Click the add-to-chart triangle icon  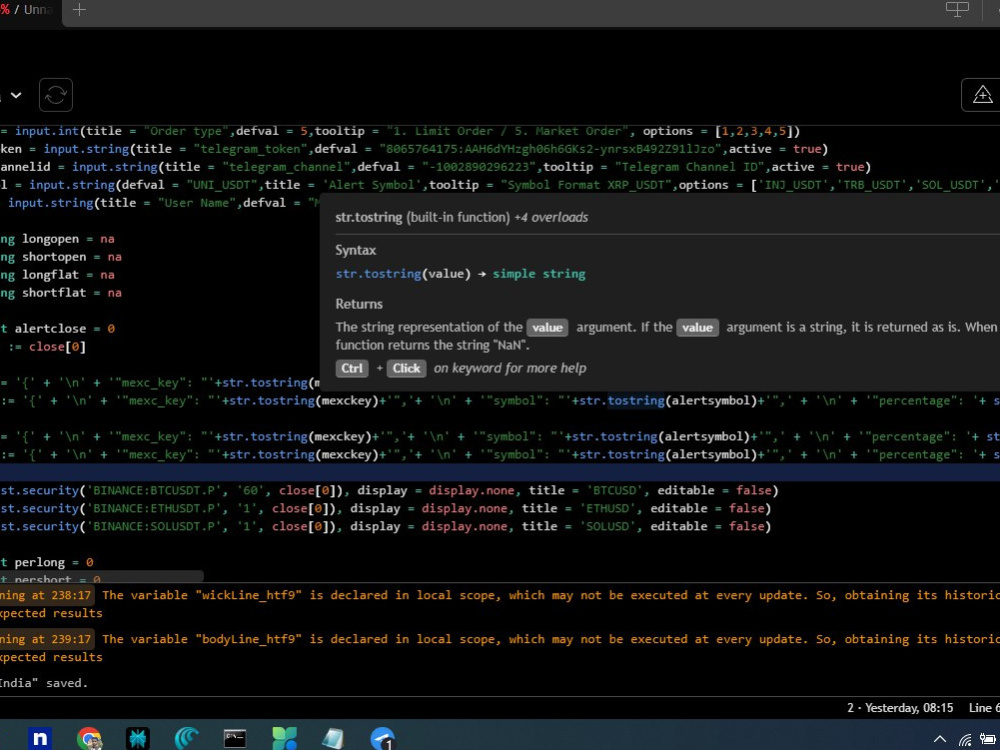click(982, 95)
